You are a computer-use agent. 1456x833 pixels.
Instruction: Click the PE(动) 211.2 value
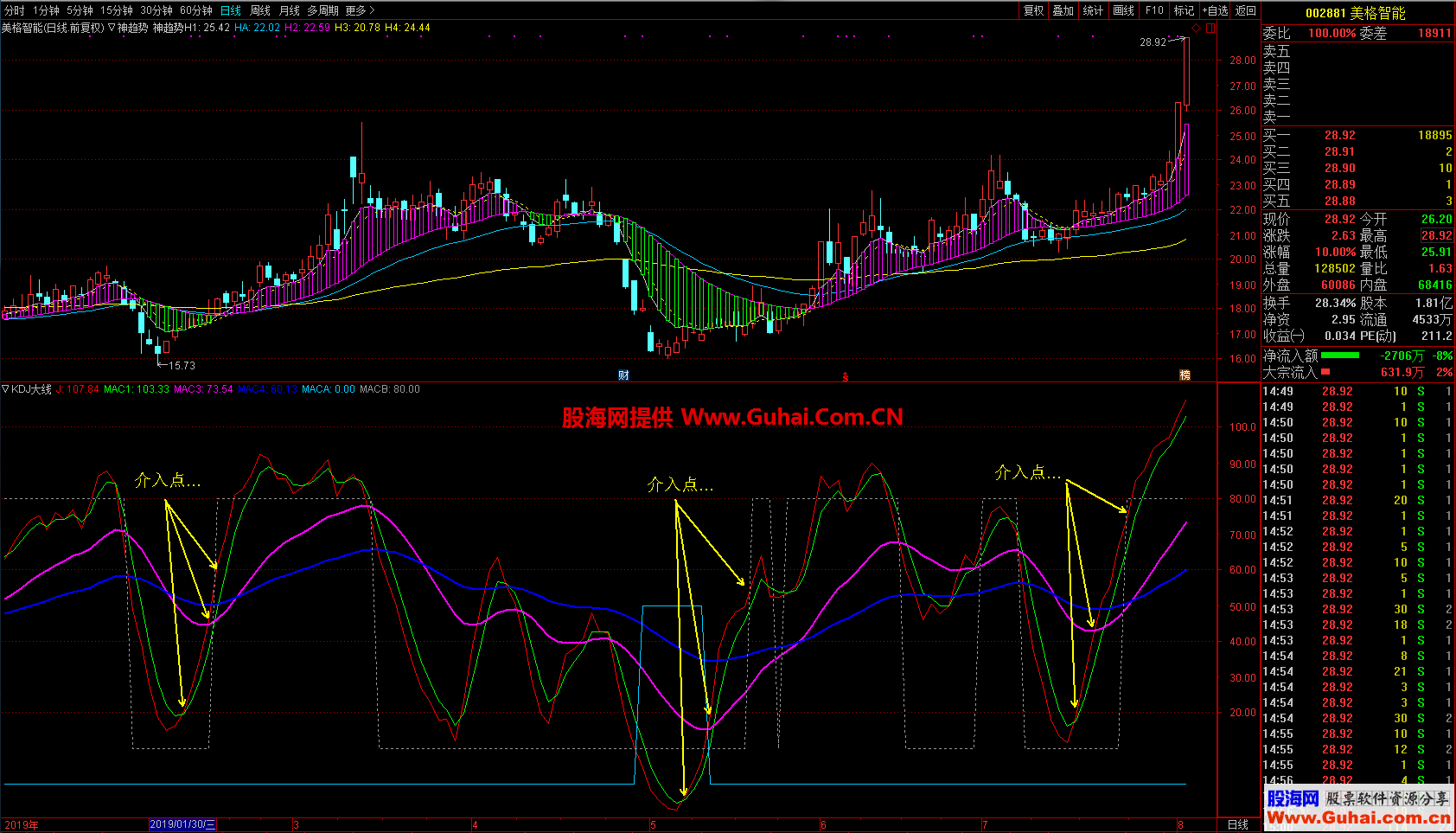pos(1437,336)
